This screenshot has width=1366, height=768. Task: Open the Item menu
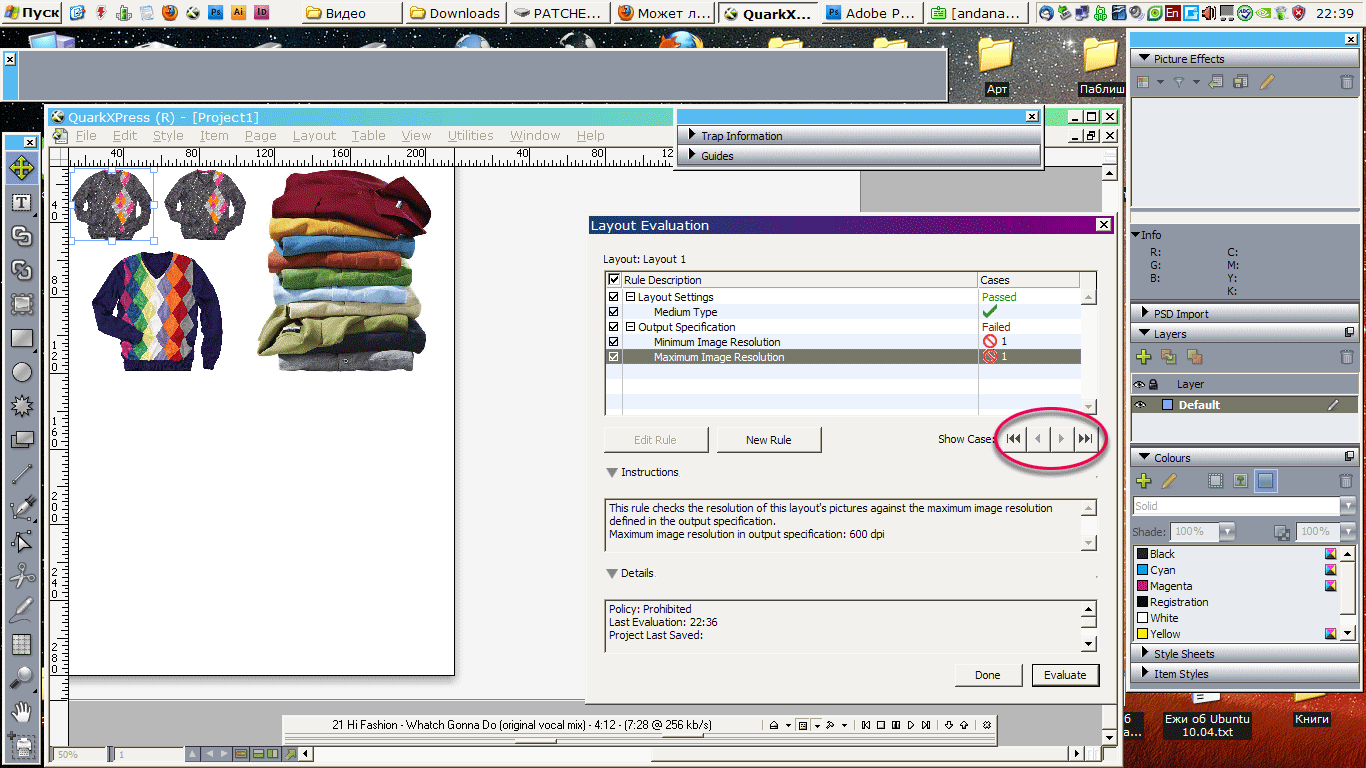tap(214, 135)
